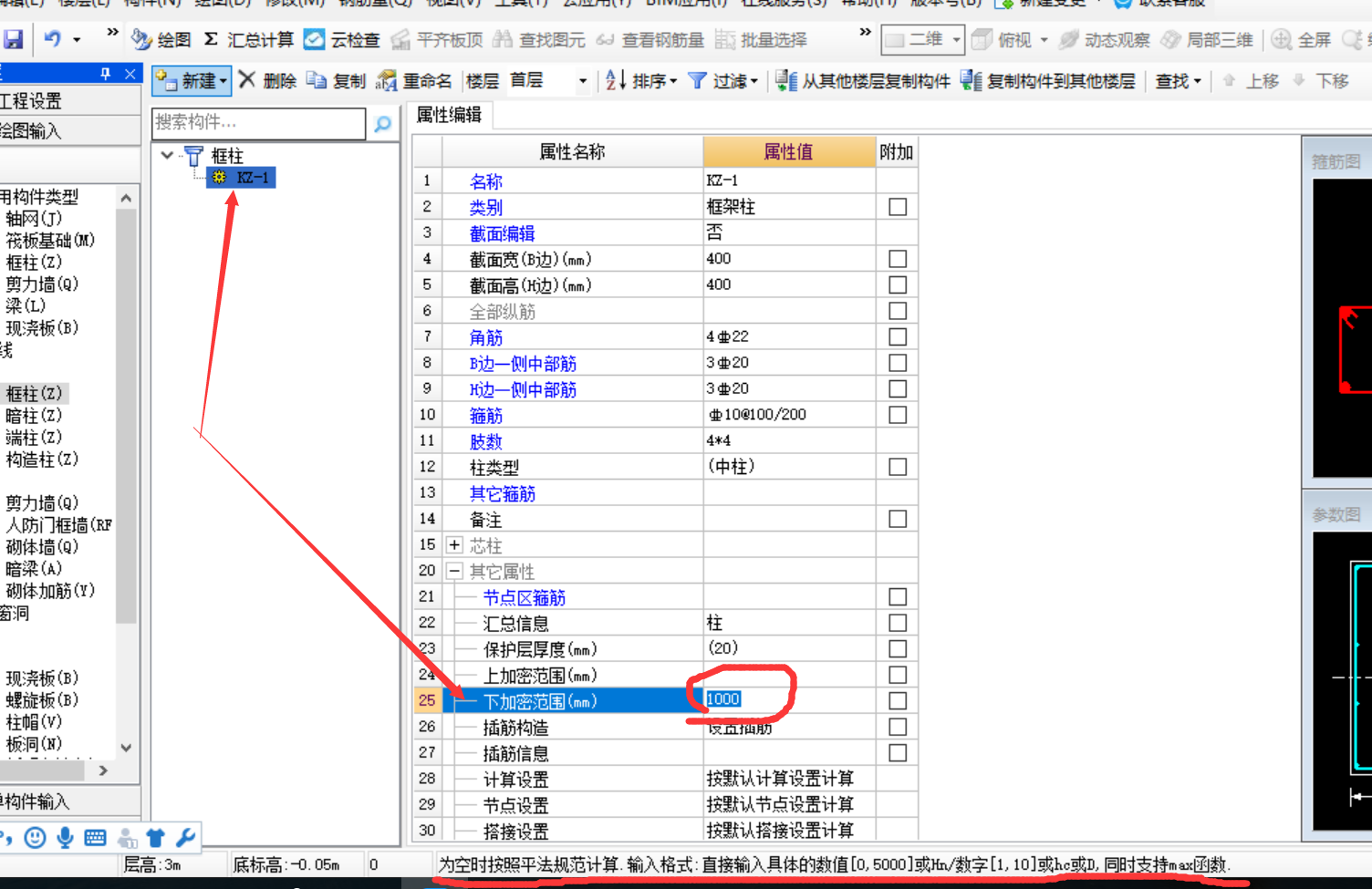Click the undo arrow icon
Viewport: 1372px width, 889px height.
tap(53, 39)
